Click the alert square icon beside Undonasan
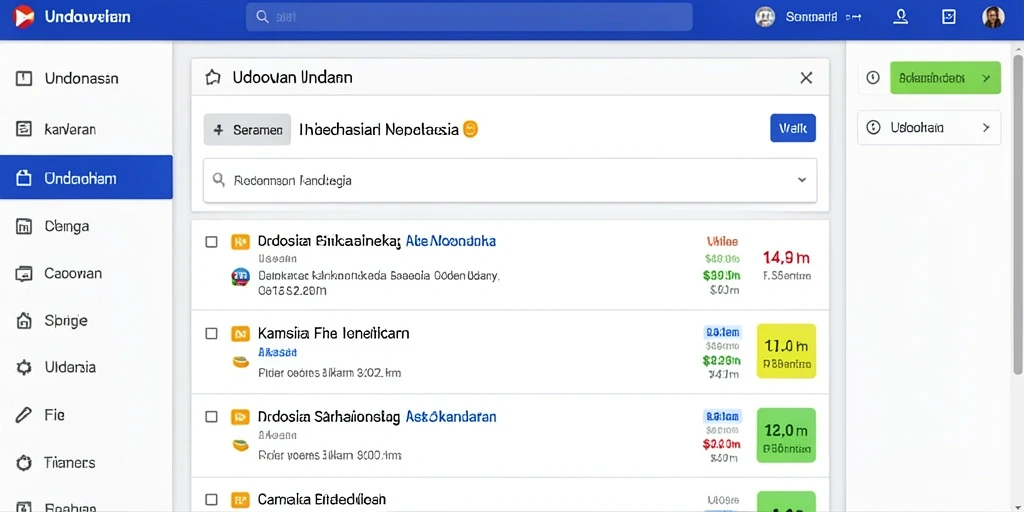The width and height of the screenshot is (1024, 512). point(24,79)
